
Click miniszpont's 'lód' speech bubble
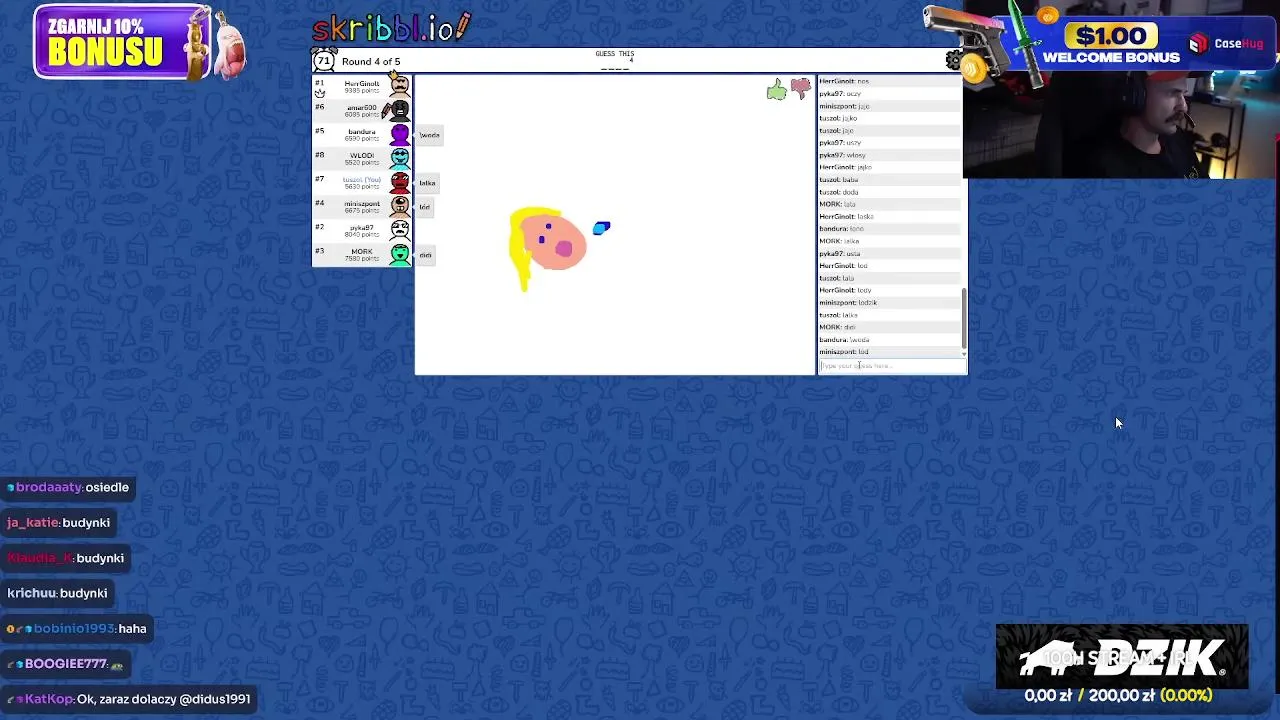coord(424,207)
